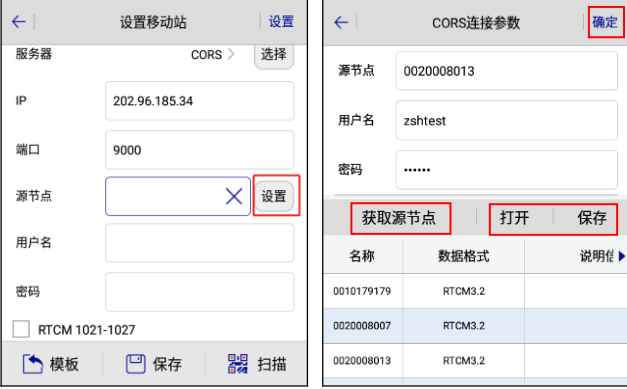This screenshot has height=389, width=627.
Task: Select table row 0010179179
Action: pyautogui.click(x=475, y=291)
